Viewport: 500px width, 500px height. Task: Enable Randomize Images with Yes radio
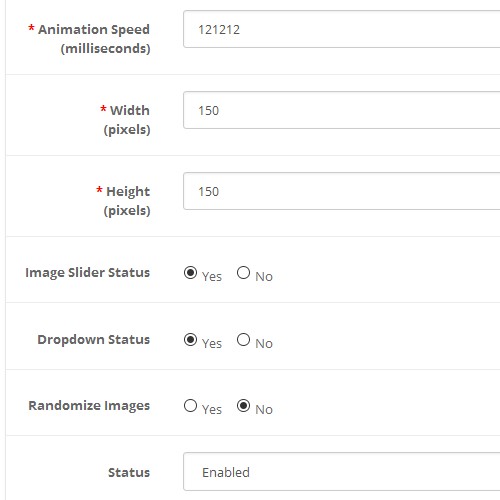click(x=190, y=406)
